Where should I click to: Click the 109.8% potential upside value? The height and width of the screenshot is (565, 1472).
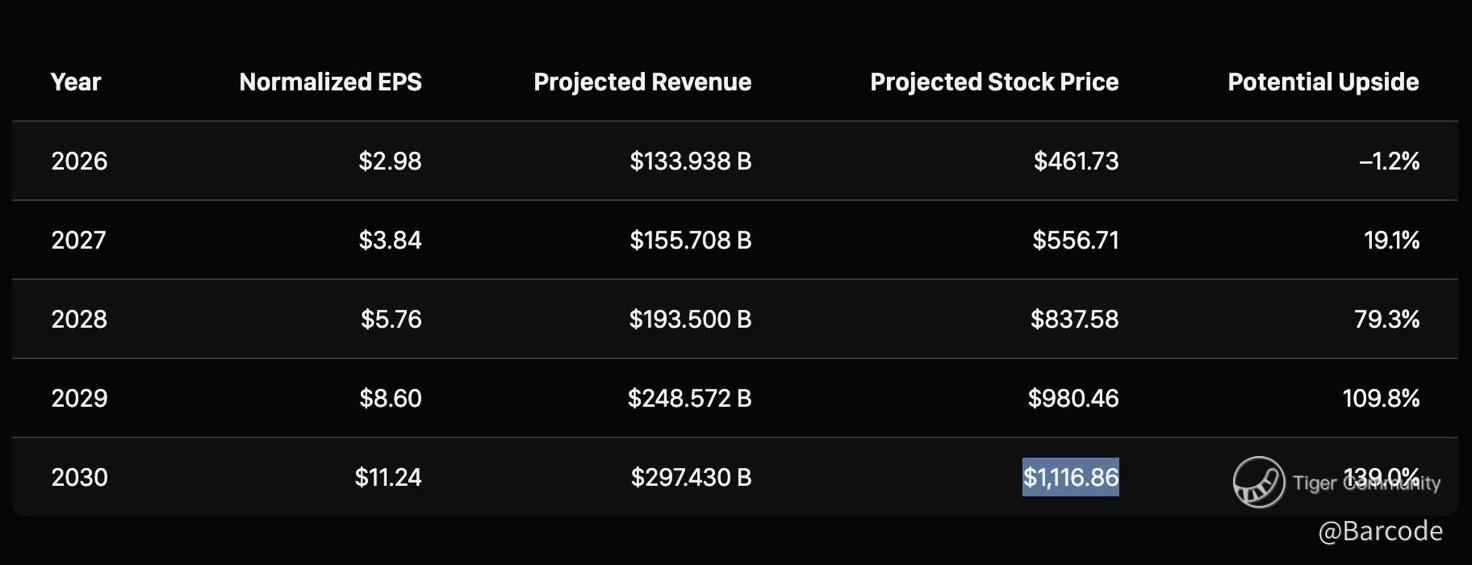coord(1381,398)
